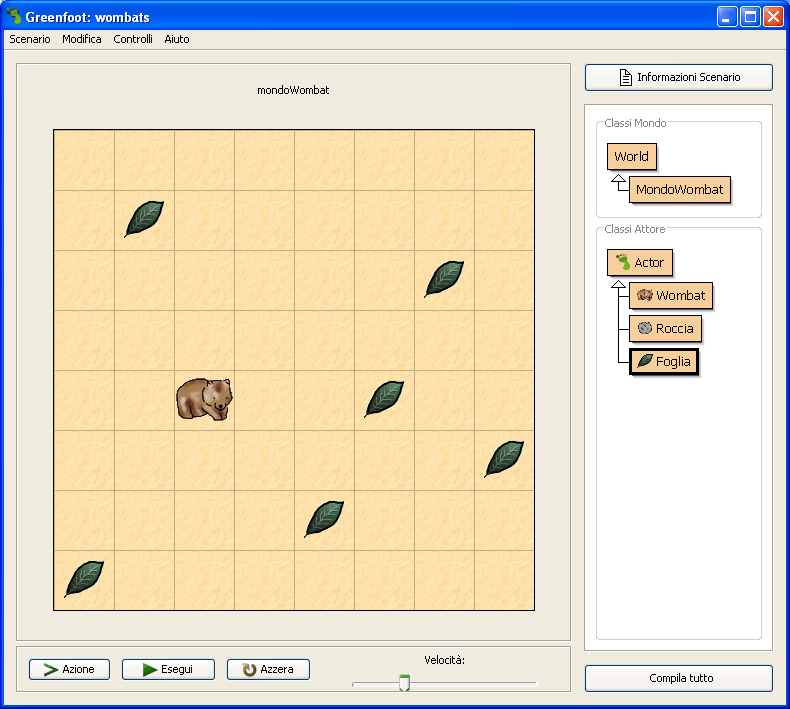Select the Wombat class
790x709 pixels.
point(671,295)
